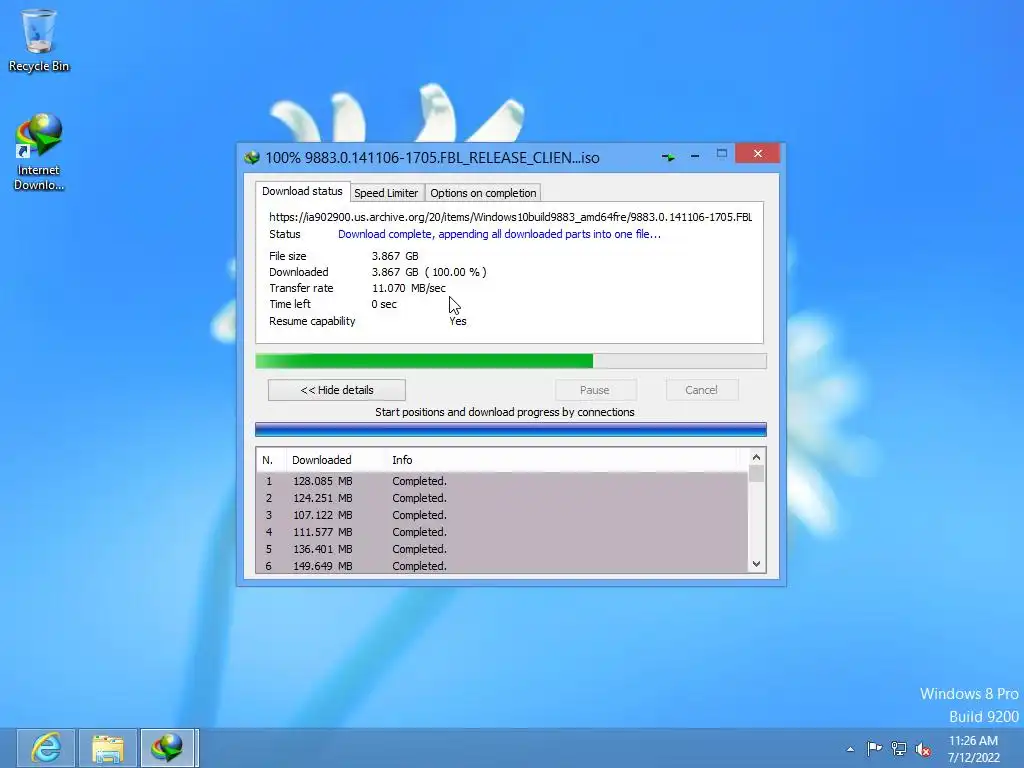Click the Transfer rate value 11.070 MB/sec
The image size is (1024, 768).
coord(409,288)
